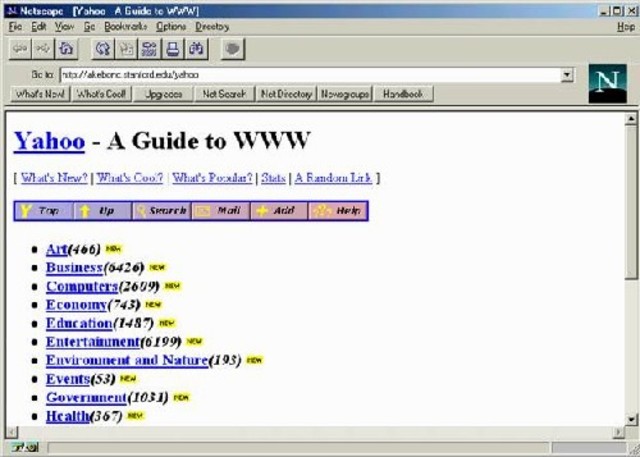This screenshot has width=640, height=457.
Task: Follow the Yahoo heading link
Action: (x=49, y=141)
